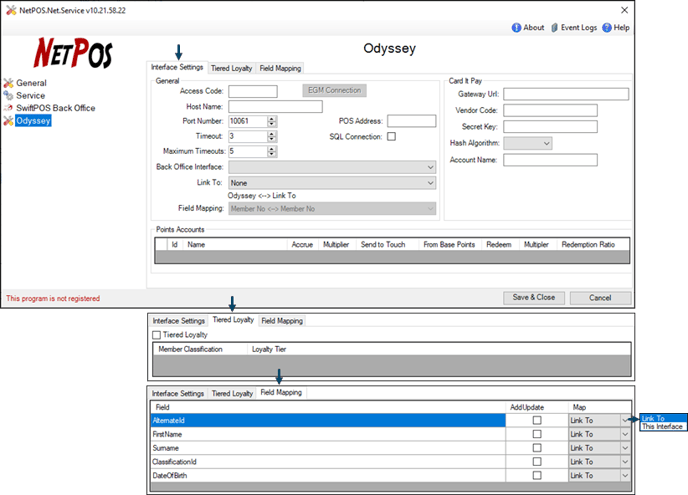
Task: Choose Link To in the open dropdown list
Action: 663,418
